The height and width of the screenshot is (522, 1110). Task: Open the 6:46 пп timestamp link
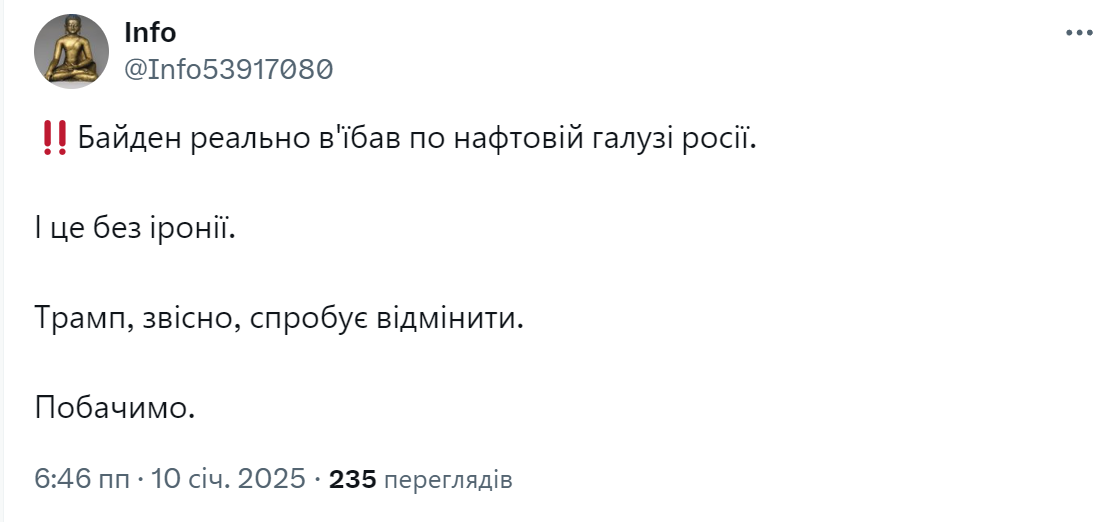(82, 480)
